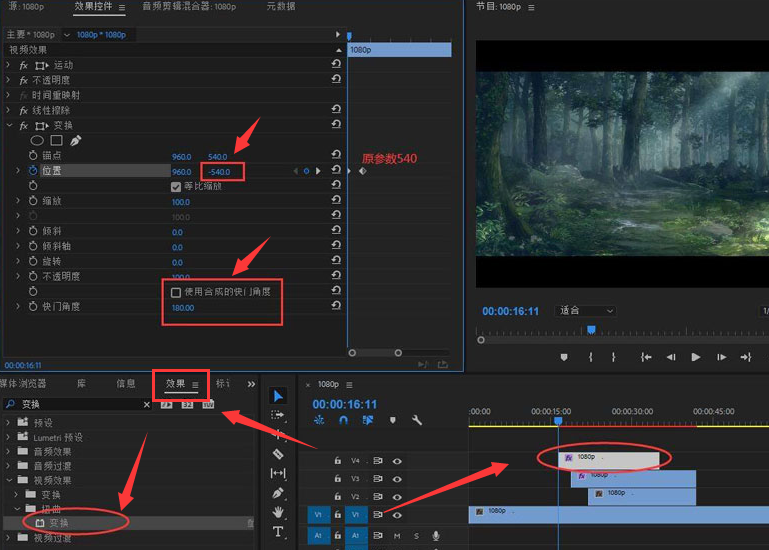Click the stopwatch next to 位置
769x550 pixels.
pos(32,171)
